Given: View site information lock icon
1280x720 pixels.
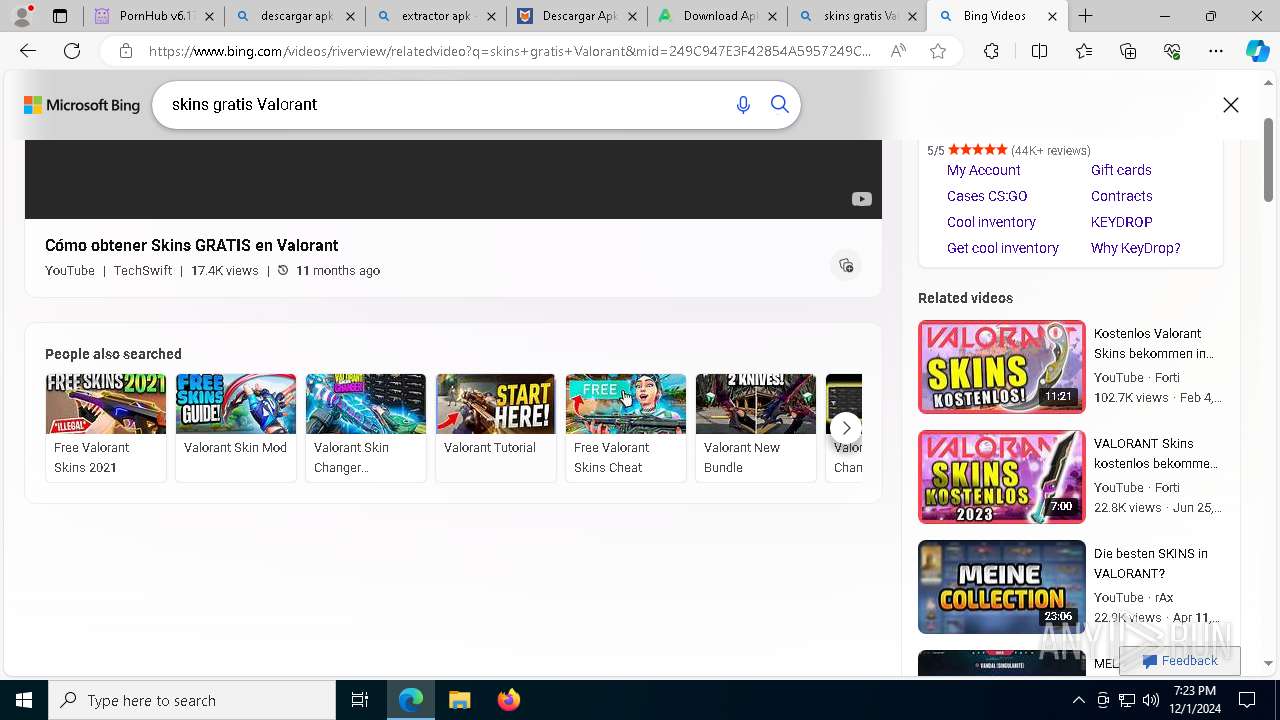Looking at the screenshot, I should 126,51.
